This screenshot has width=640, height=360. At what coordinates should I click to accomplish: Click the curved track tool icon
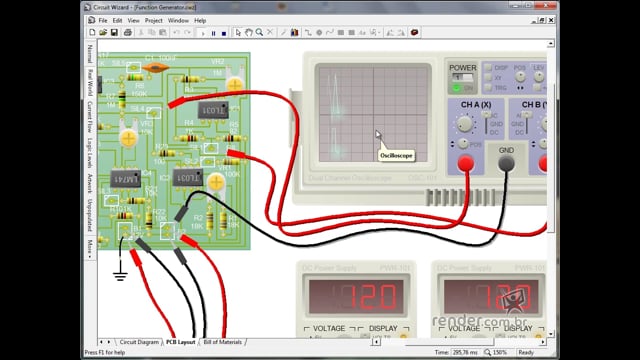tap(329, 33)
